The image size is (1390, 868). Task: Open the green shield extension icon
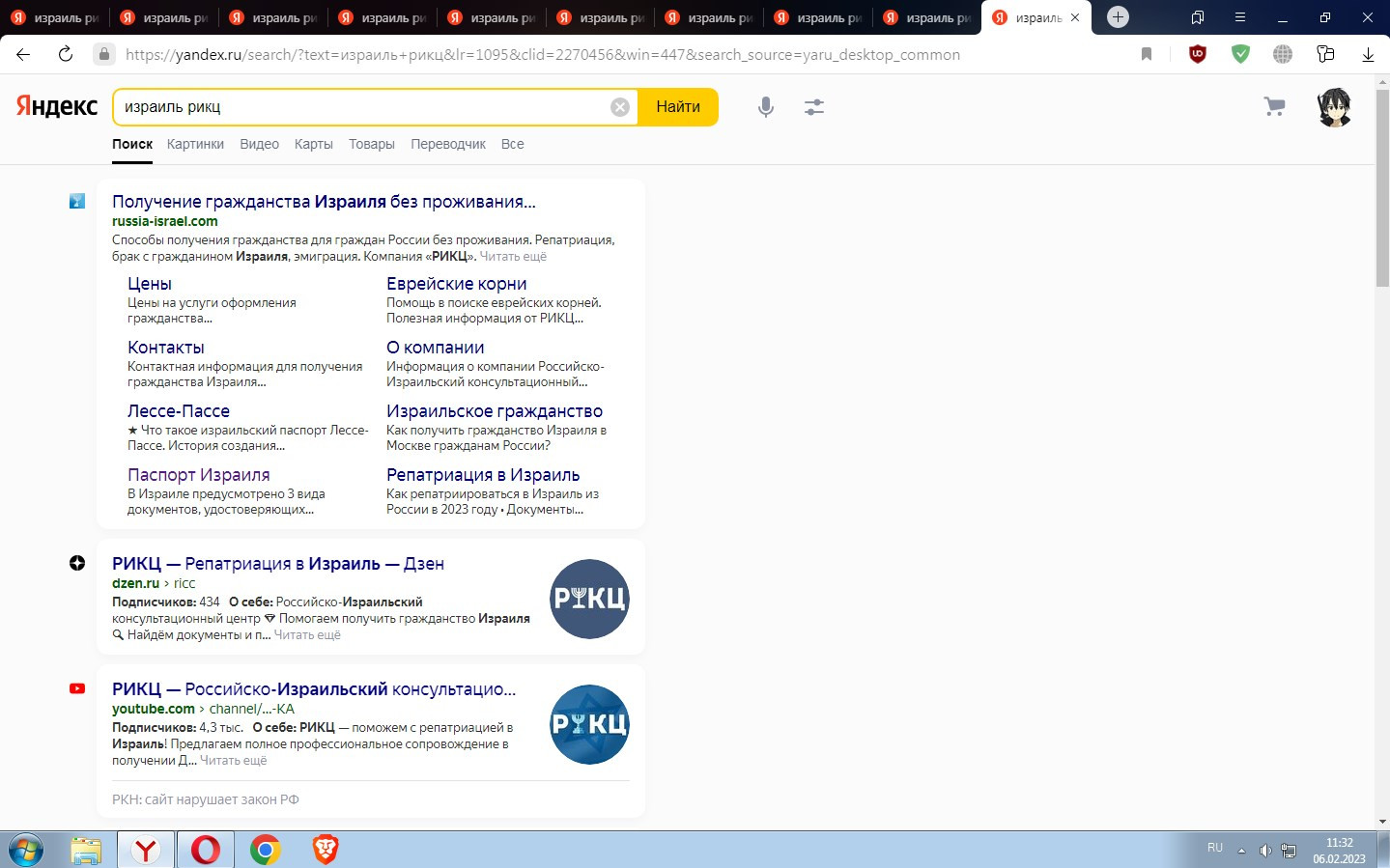[1240, 54]
